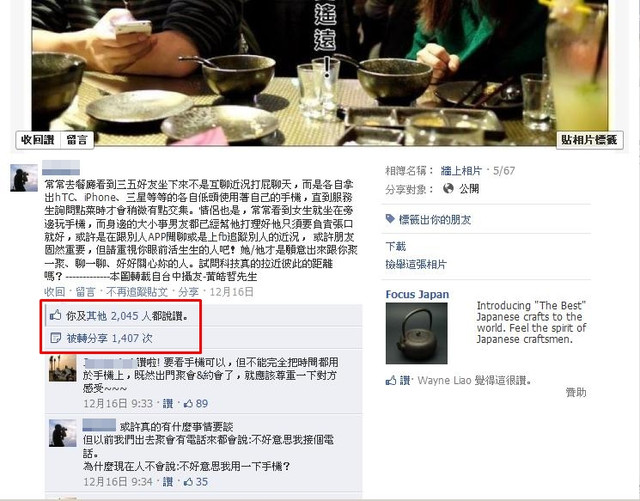
Task: Click the tag icon beside 標籤出你的朋友
Action: click(x=390, y=219)
